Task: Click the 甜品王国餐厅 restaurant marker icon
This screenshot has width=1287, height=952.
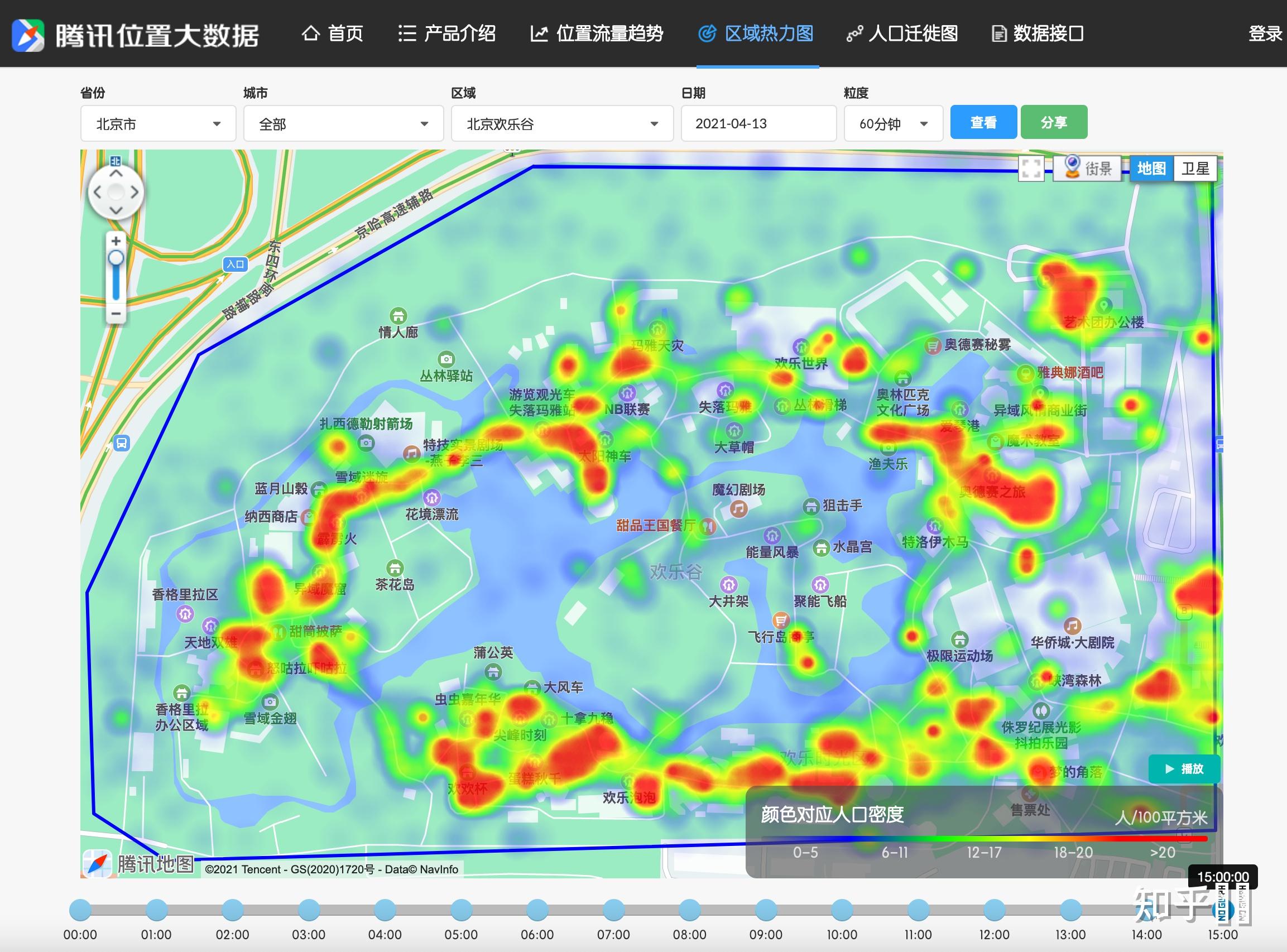Action: pos(707,526)
